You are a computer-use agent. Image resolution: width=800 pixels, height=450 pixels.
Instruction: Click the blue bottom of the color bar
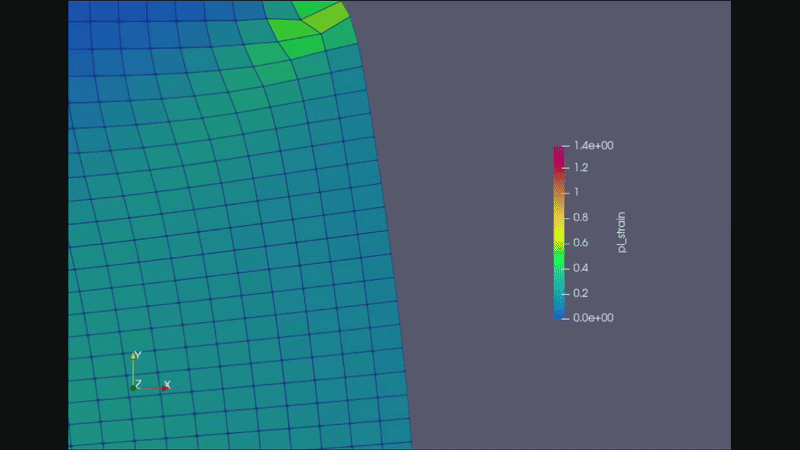559,314
